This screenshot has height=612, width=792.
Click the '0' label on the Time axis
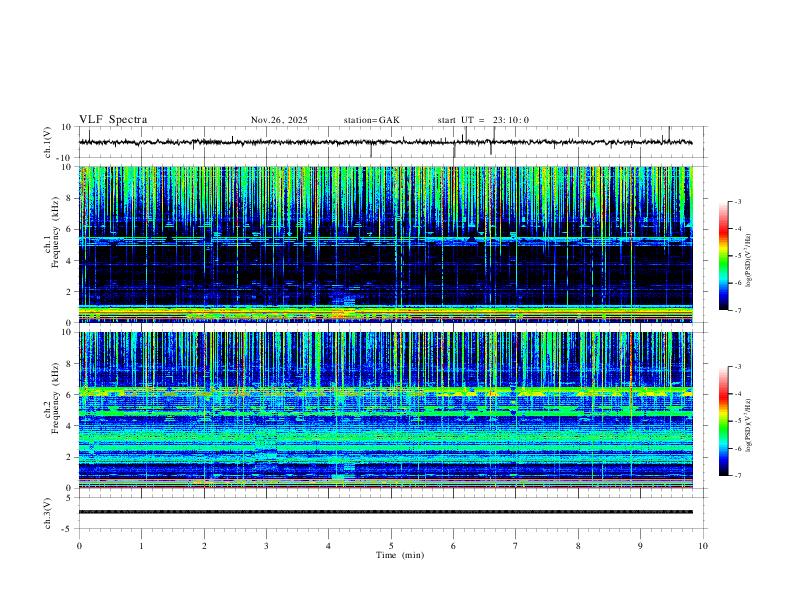click(x=79, y=546)
